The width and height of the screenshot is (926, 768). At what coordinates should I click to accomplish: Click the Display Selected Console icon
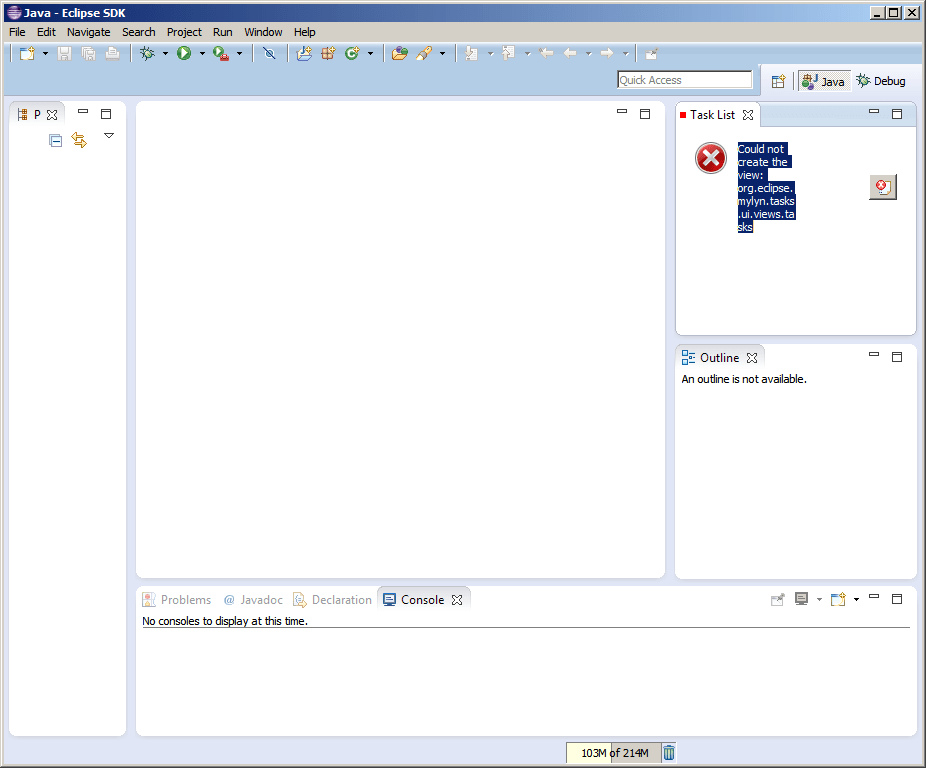point(801,599)
